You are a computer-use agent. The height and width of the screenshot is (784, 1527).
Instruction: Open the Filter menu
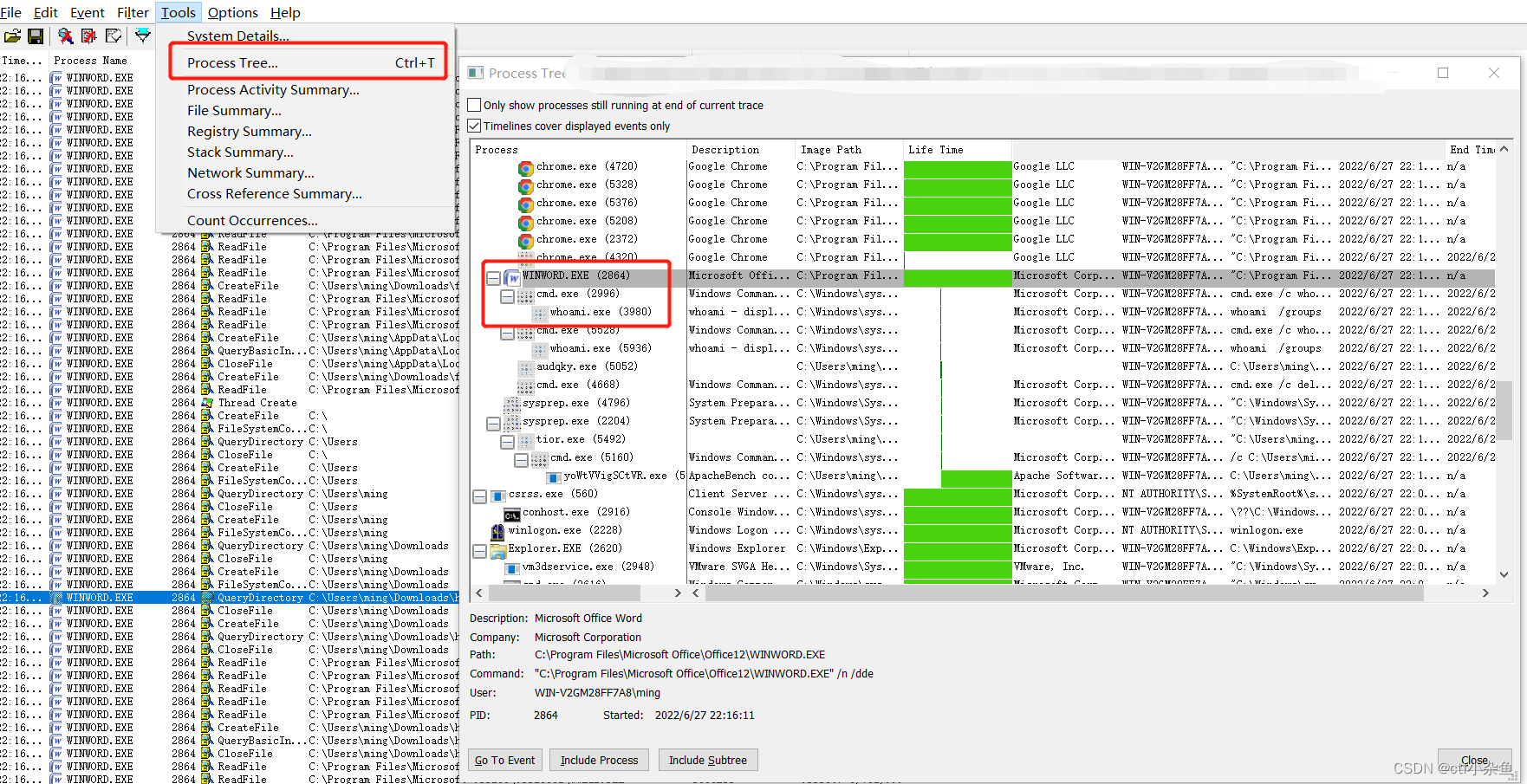pos(133,12)
